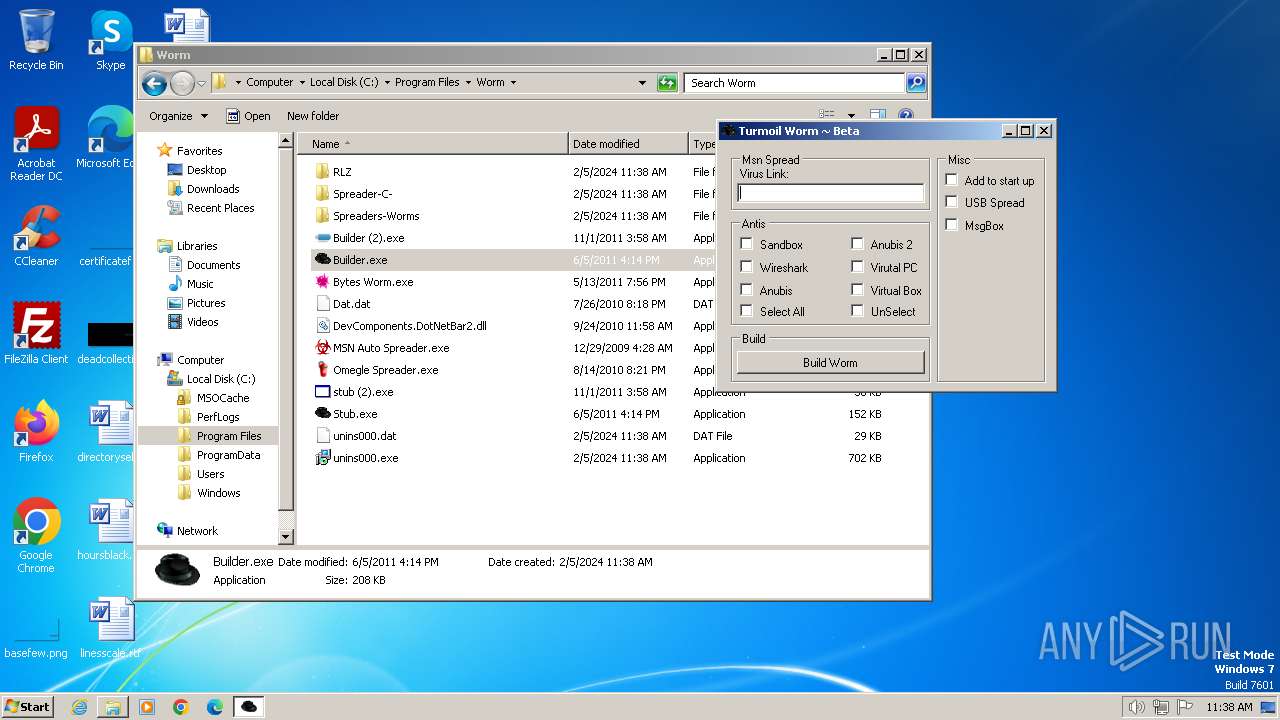Image resolution: width=1280 pixels, height=720 pixels.
Task: Click the taskbar clock showing 11:38 AM
Action: [x=1229, y=707]
